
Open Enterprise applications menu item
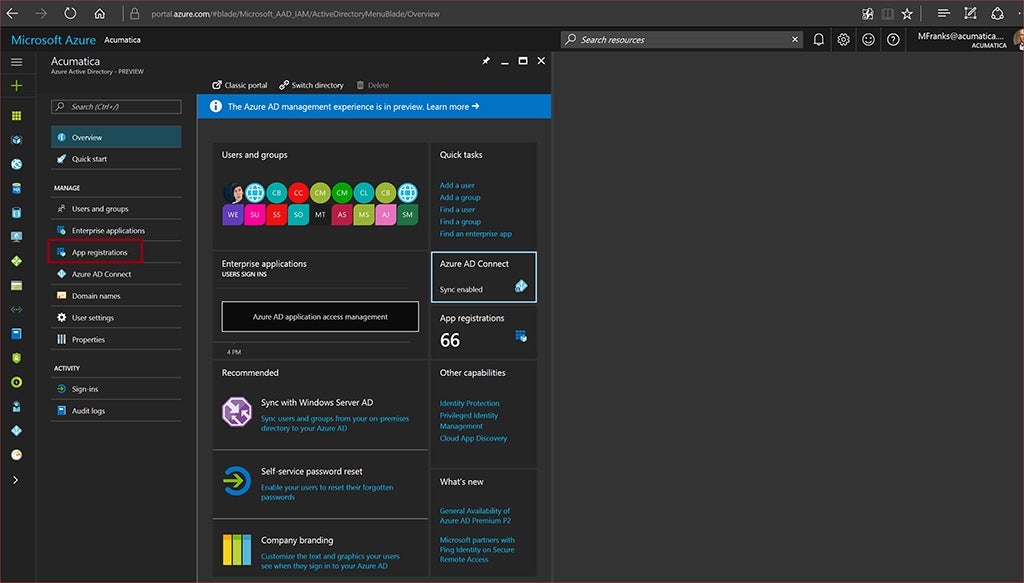coord(116,230)
